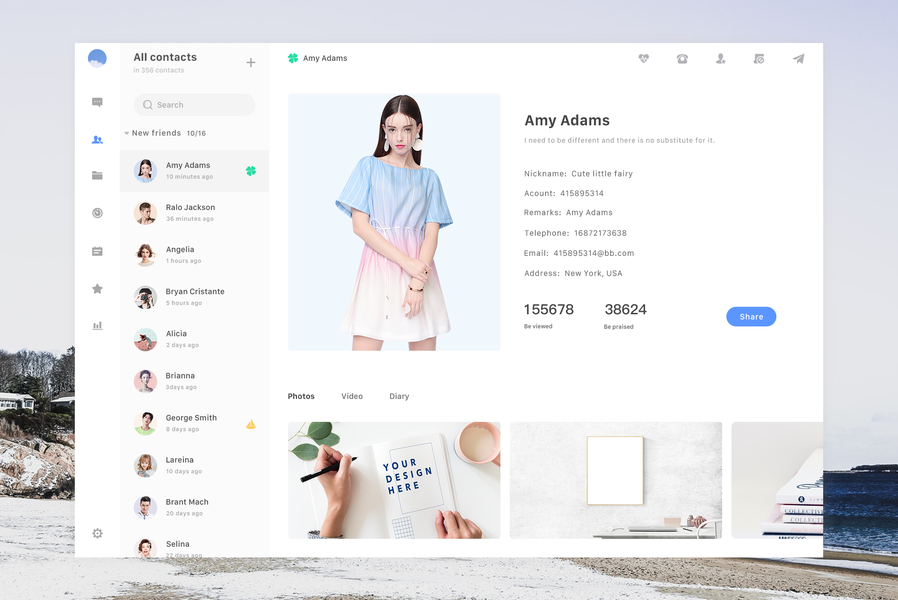
Task: Click the Remarks value Amy Adams
Action: coord(589,212)
